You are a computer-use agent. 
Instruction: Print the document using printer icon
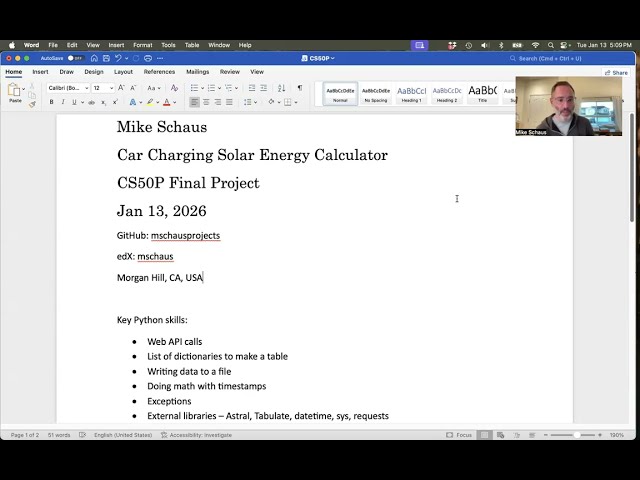tap(148, 58)
